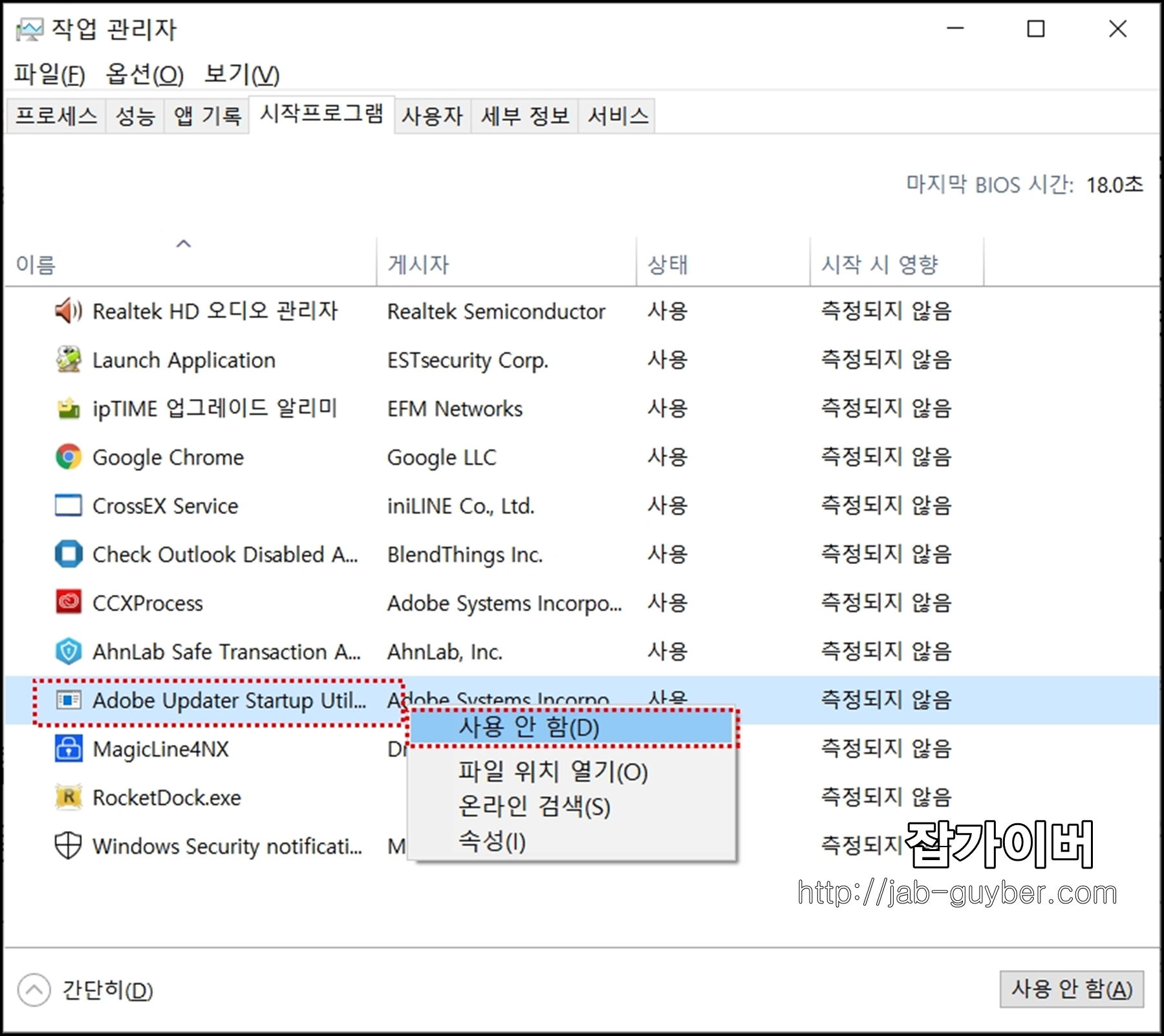
Task: Select the Adobe Updater Startup Util... row
Action: pos(581,700)
